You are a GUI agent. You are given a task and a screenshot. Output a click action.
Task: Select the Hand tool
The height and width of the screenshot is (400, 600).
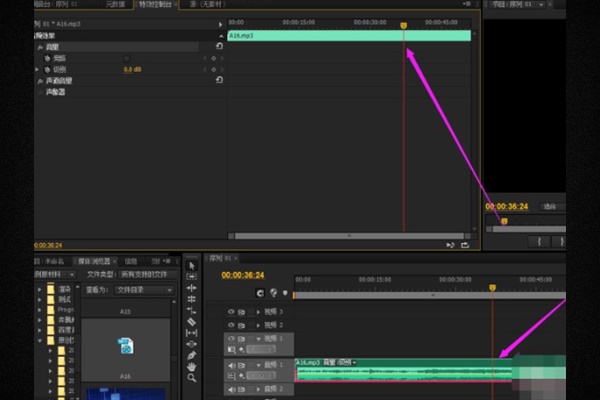point(192,366)
